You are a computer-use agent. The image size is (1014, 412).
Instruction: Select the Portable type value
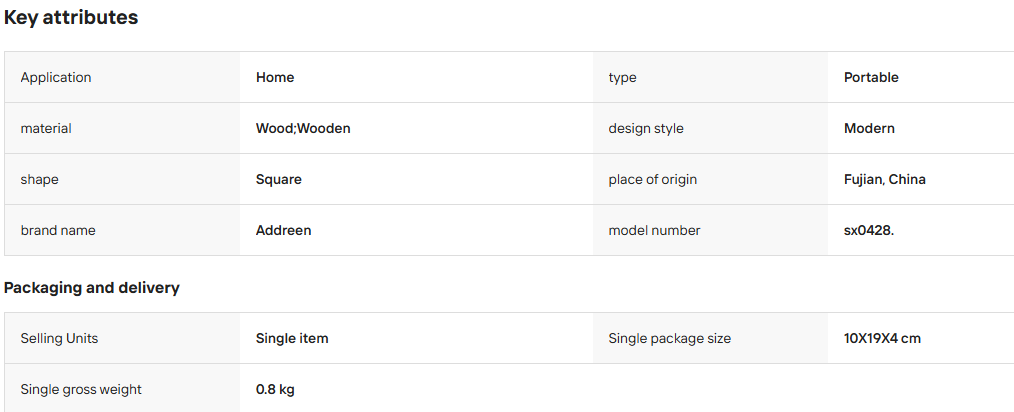(871, 77)
